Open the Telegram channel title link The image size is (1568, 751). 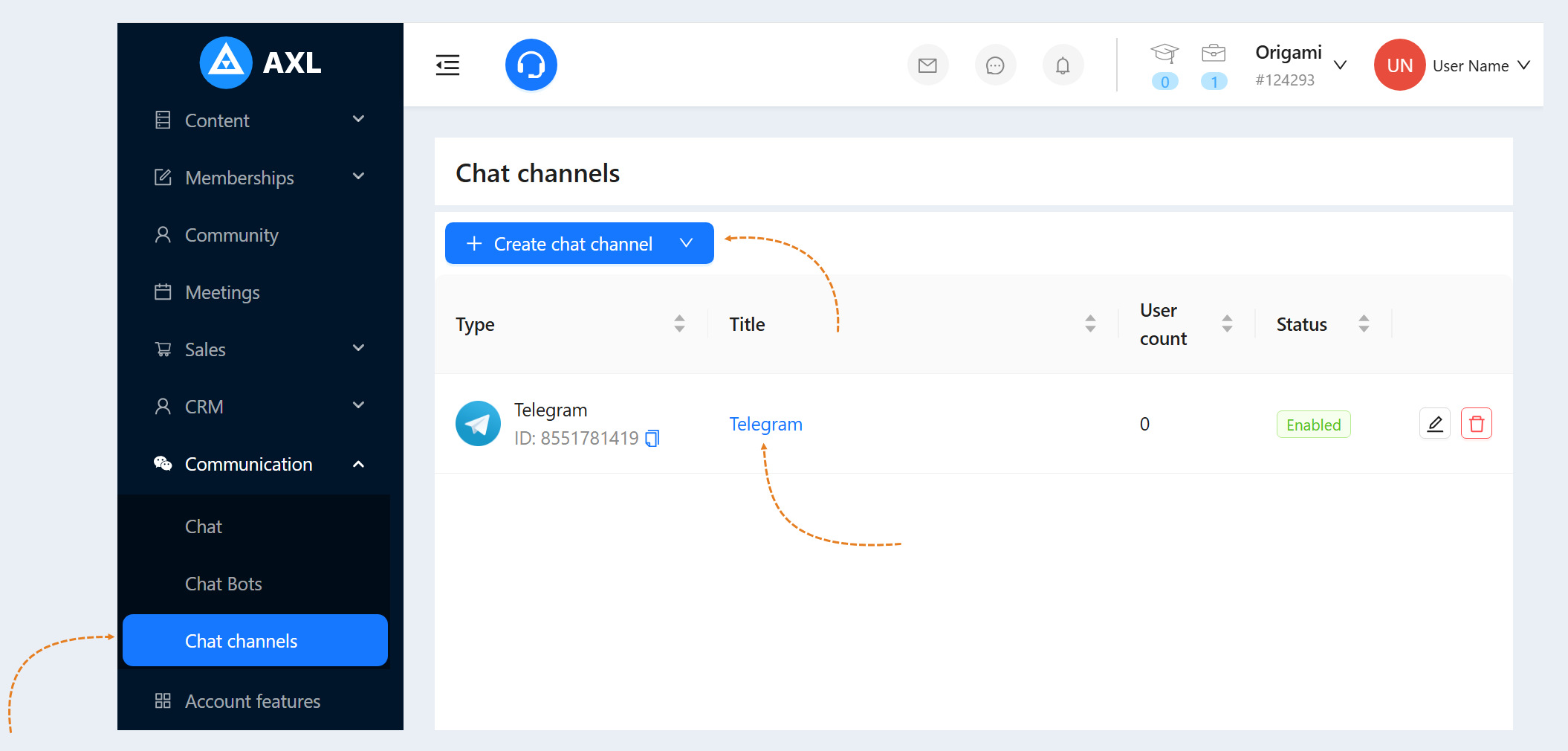765,424
